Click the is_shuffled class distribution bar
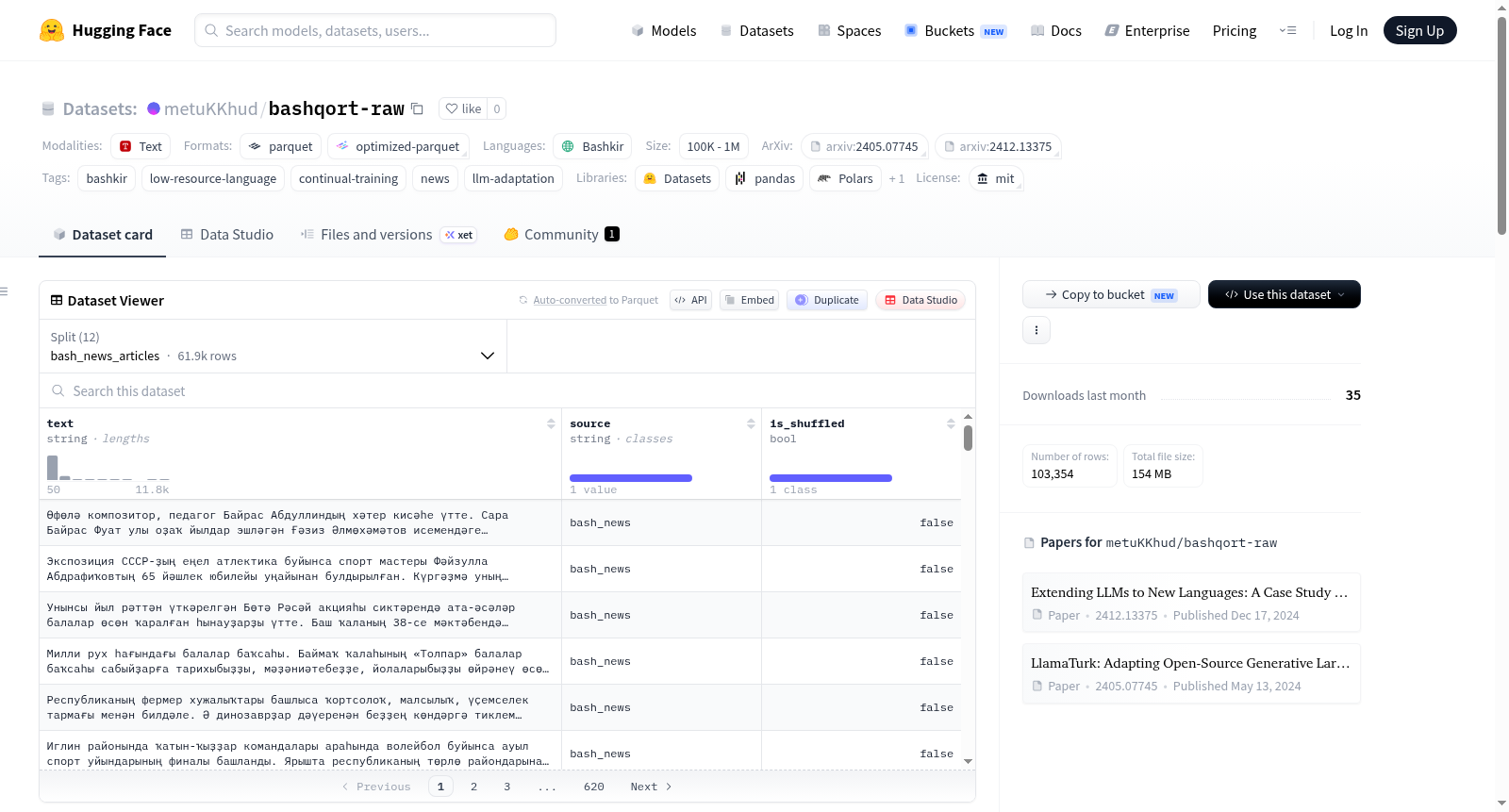1509x812 pixels. coord(831,478)
